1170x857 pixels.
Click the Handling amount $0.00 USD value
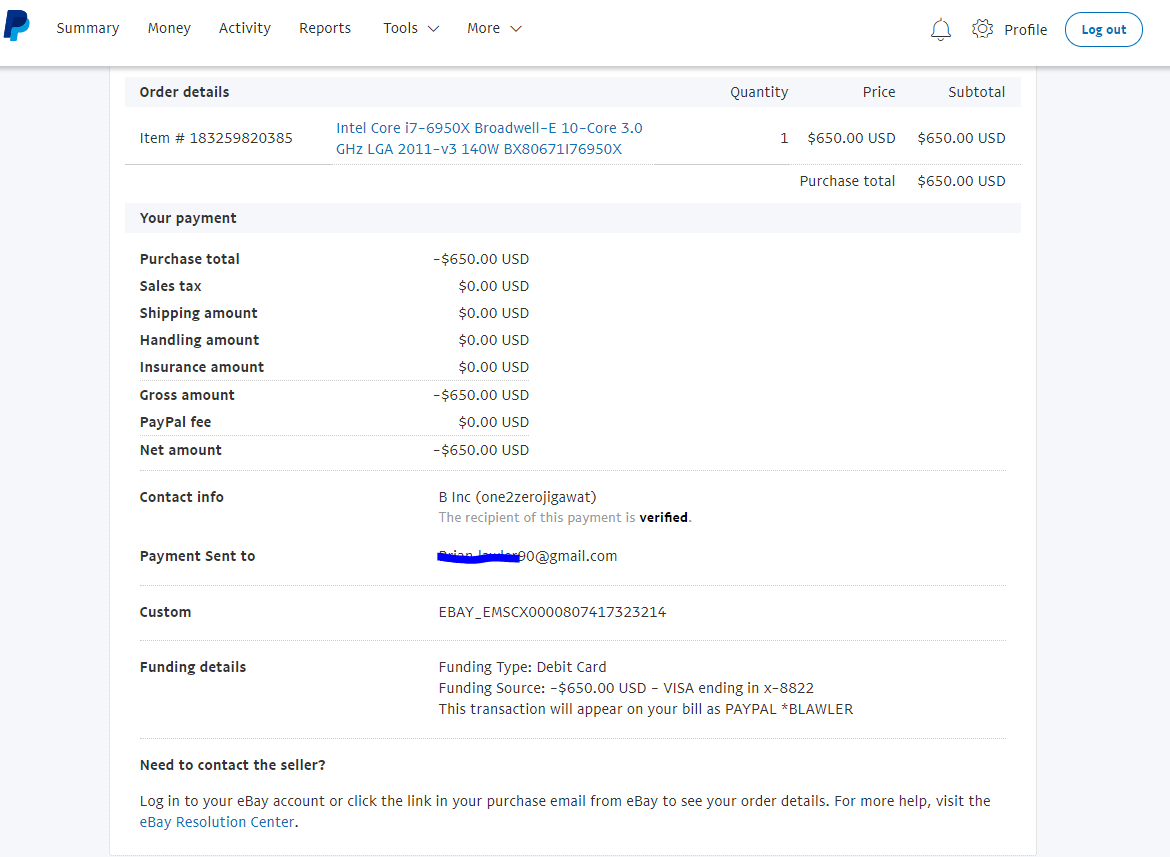[493, 339]
